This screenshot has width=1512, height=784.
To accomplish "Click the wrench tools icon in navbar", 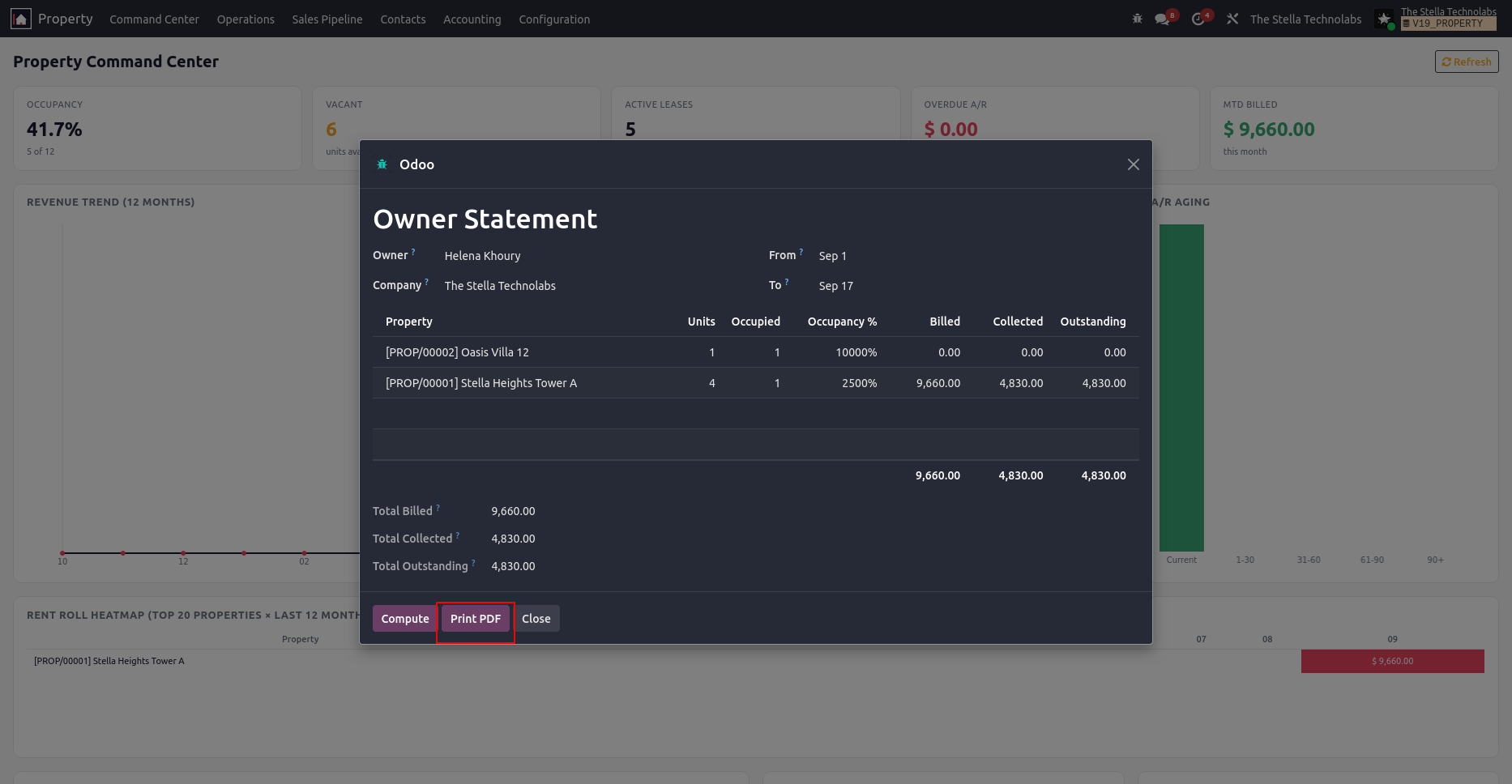I will click(1232, 19).
